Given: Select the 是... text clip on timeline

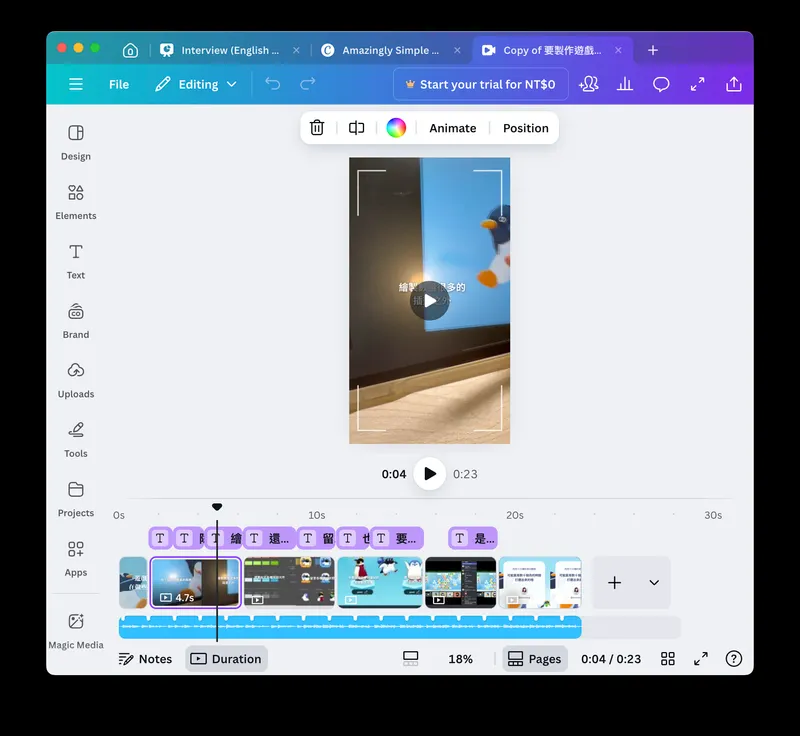Looking at the screenshot, I should (x=473, y=538).
